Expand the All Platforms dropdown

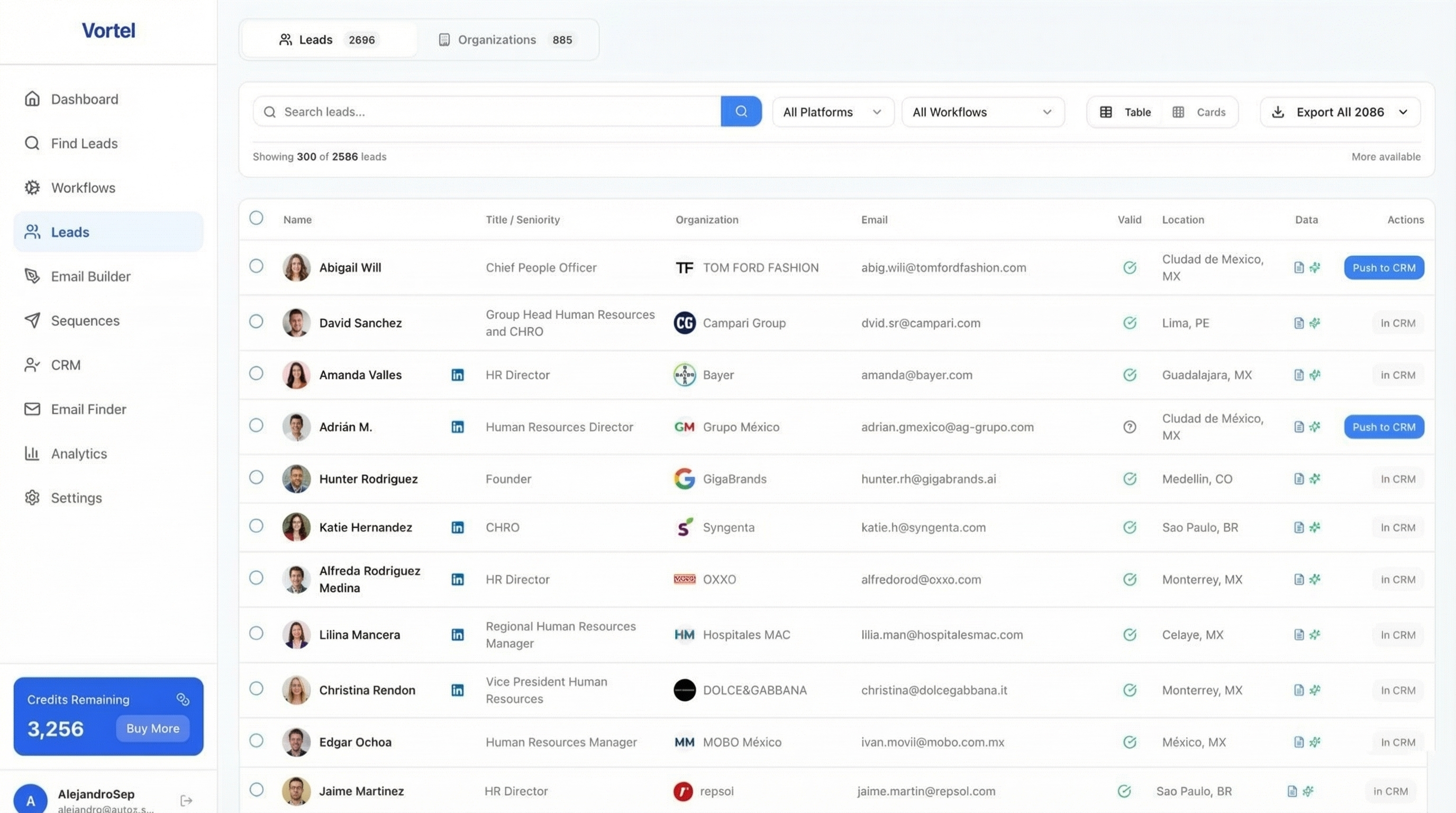pos(833,112)
